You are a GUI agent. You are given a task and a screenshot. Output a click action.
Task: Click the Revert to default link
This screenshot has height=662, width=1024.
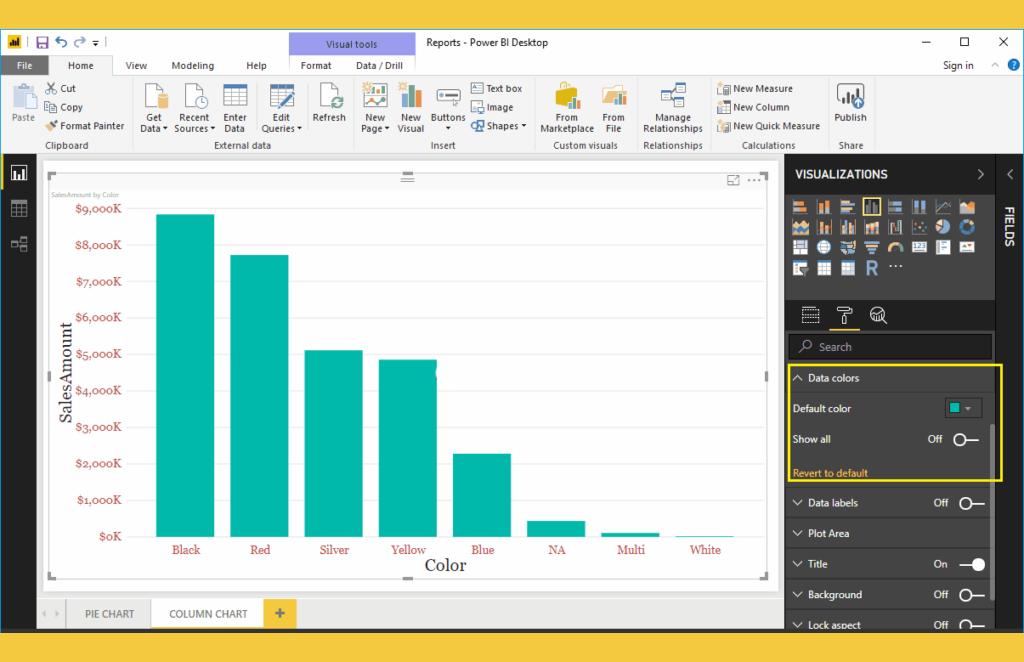point(830,473)
